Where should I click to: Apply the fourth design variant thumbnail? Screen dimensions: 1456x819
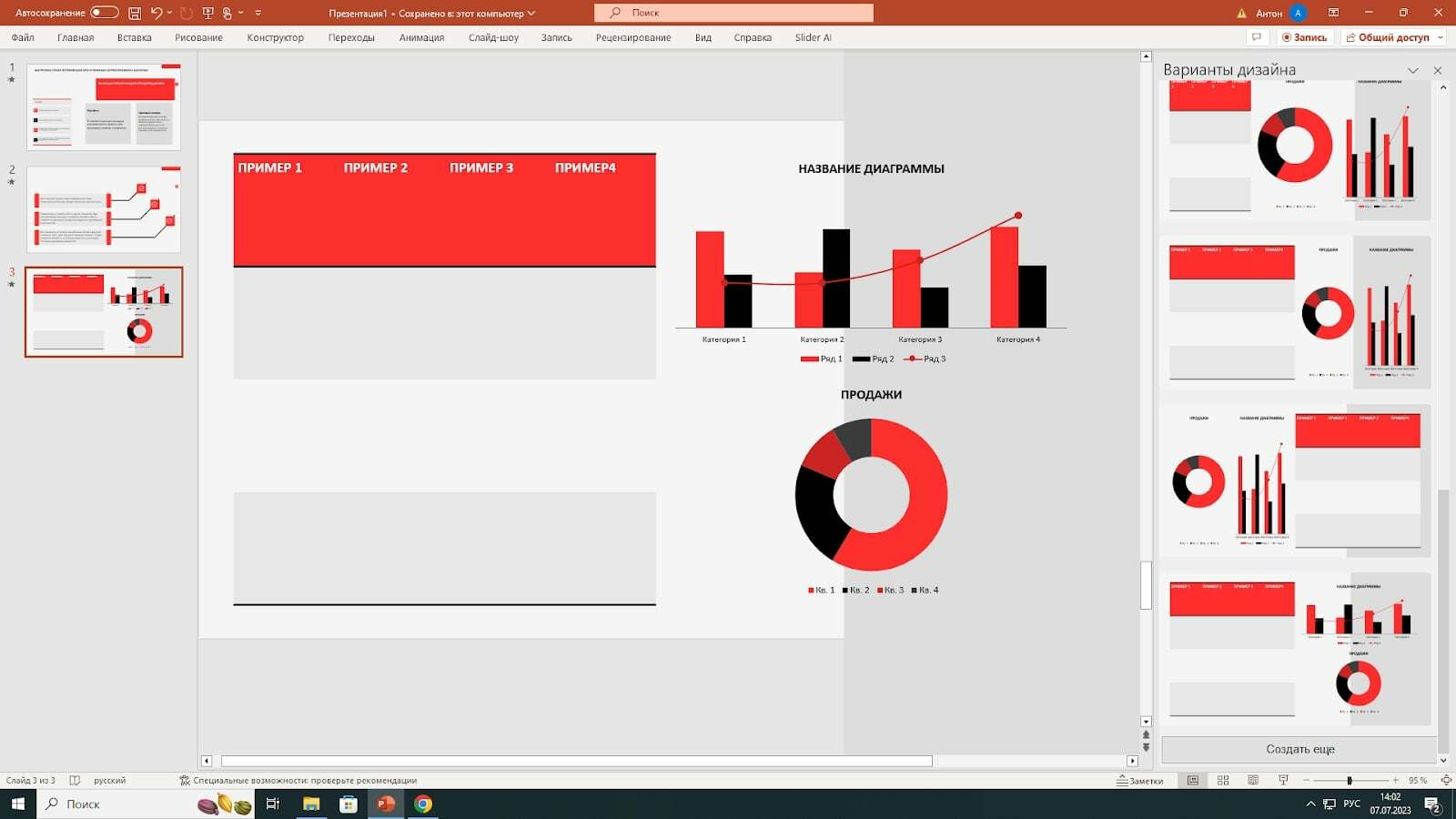1295,648
